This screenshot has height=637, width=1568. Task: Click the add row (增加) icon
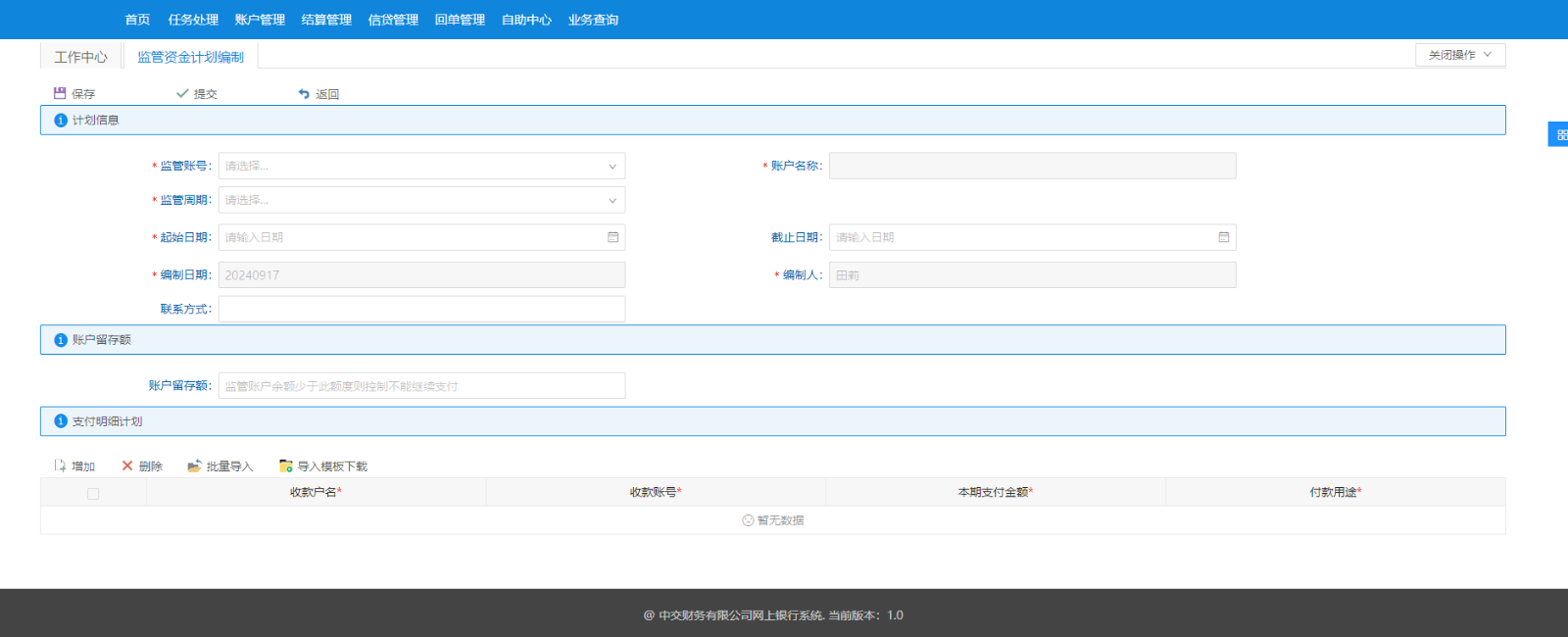[x=61, y=466]
